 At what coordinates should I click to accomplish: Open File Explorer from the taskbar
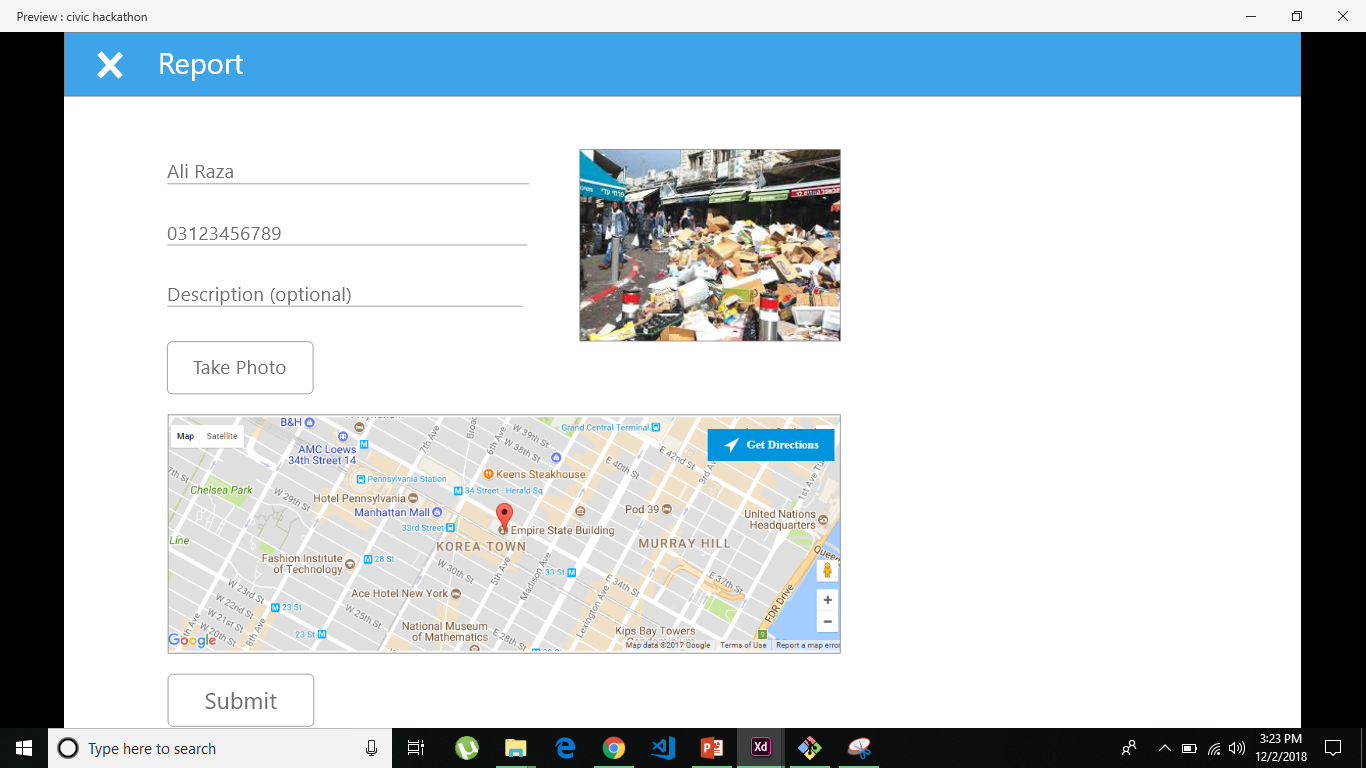click(x=516, y=748)
